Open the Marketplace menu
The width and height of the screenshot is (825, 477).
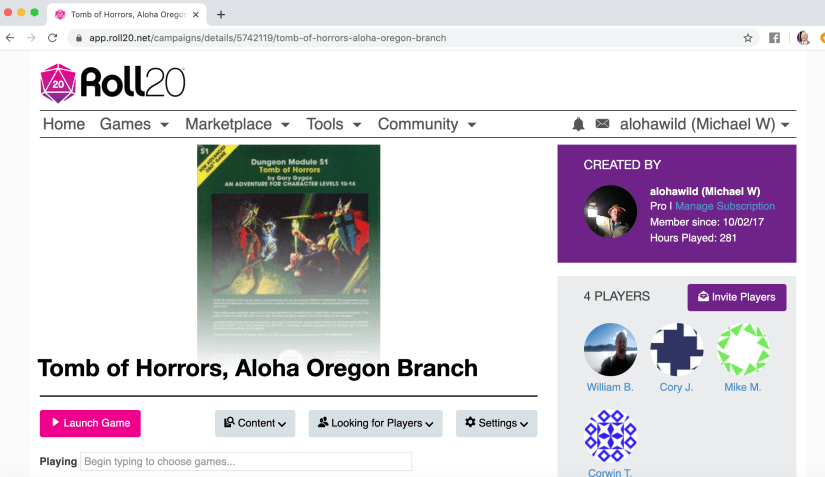click(237, 124)
